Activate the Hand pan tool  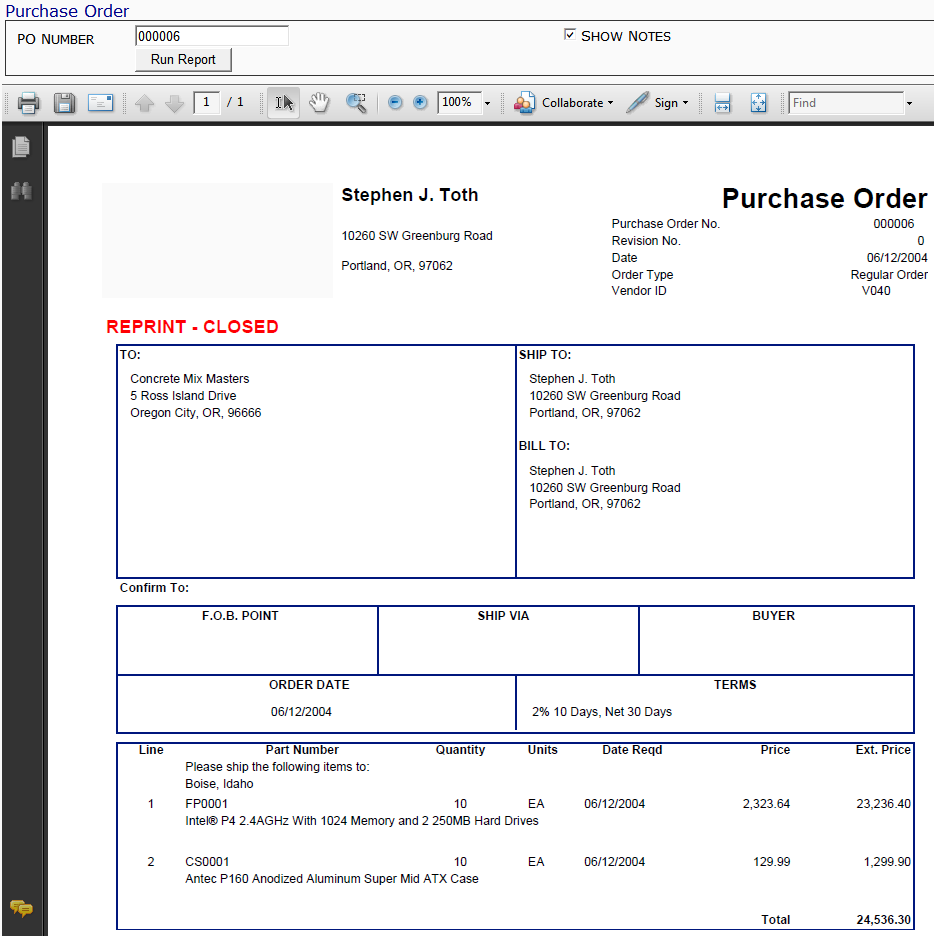point(319,103)
